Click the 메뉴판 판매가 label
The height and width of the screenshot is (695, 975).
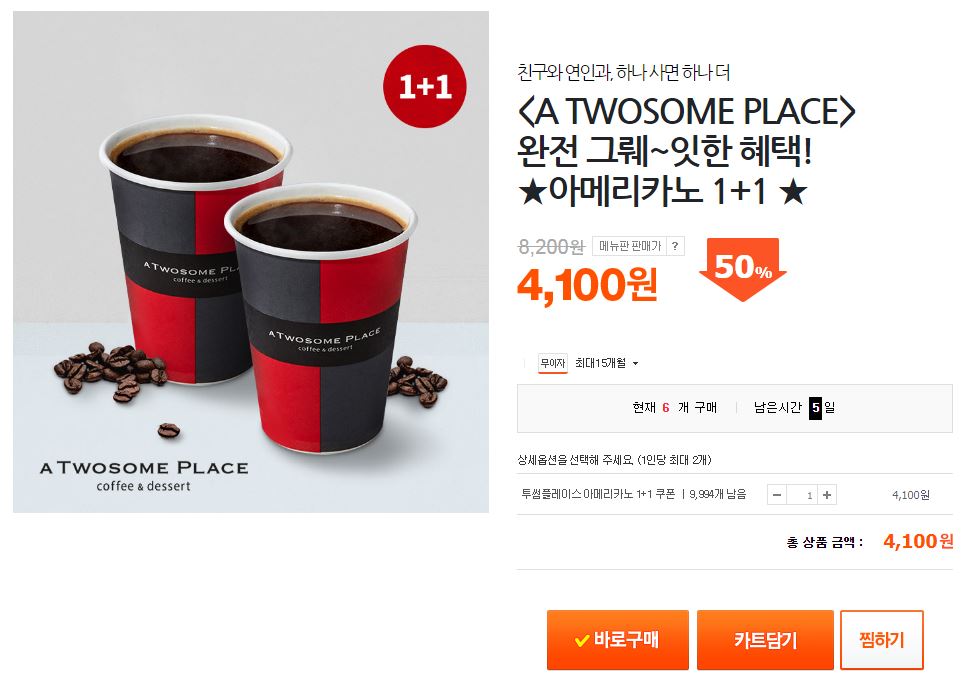pyautogui.click(x=629, y=246)
